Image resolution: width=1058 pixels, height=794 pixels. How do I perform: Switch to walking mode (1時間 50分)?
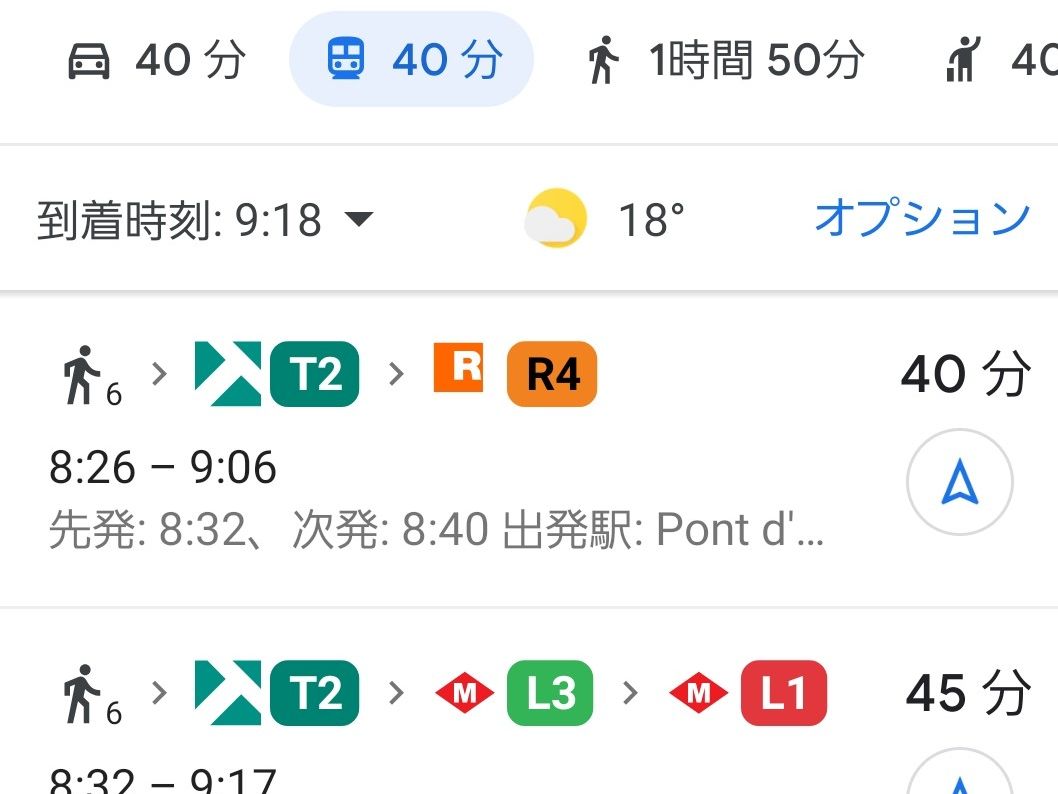tap(723, 61)
